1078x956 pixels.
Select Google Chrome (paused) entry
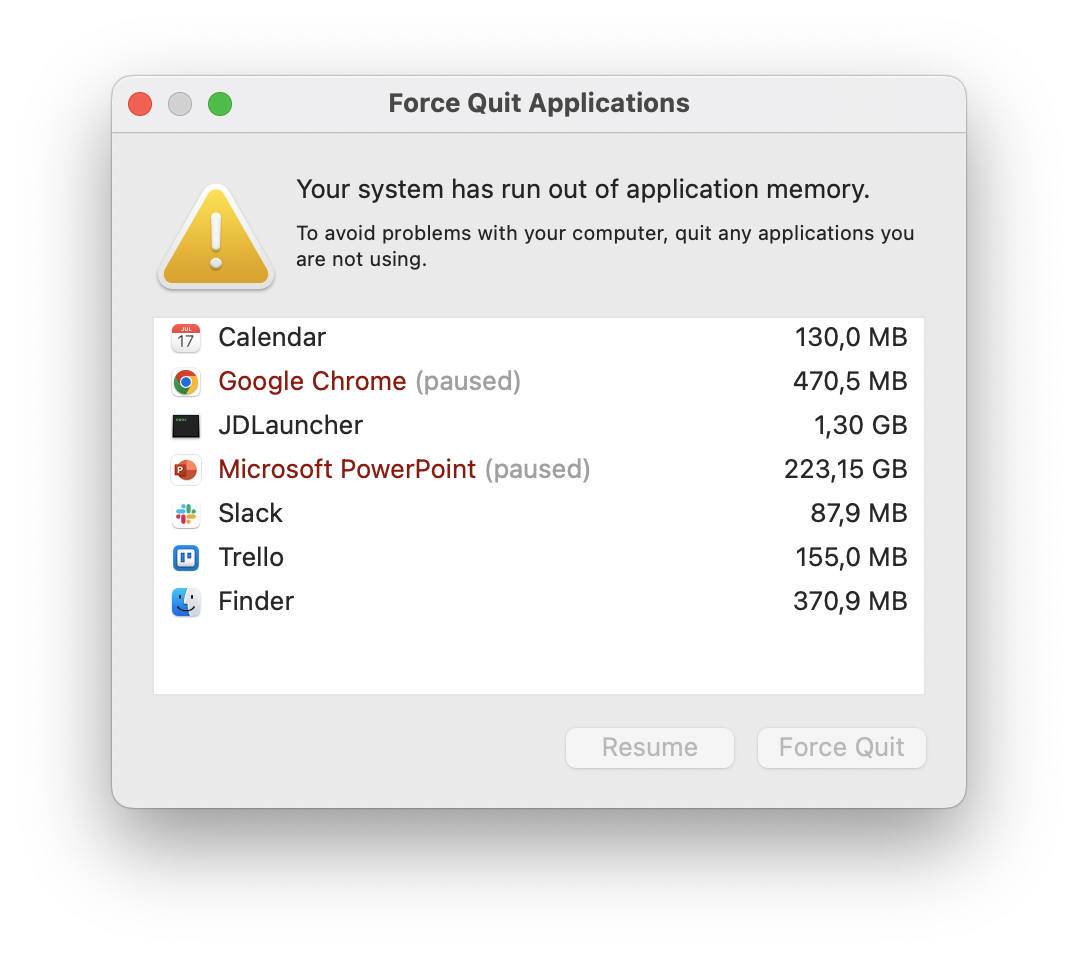click(539, 381)
